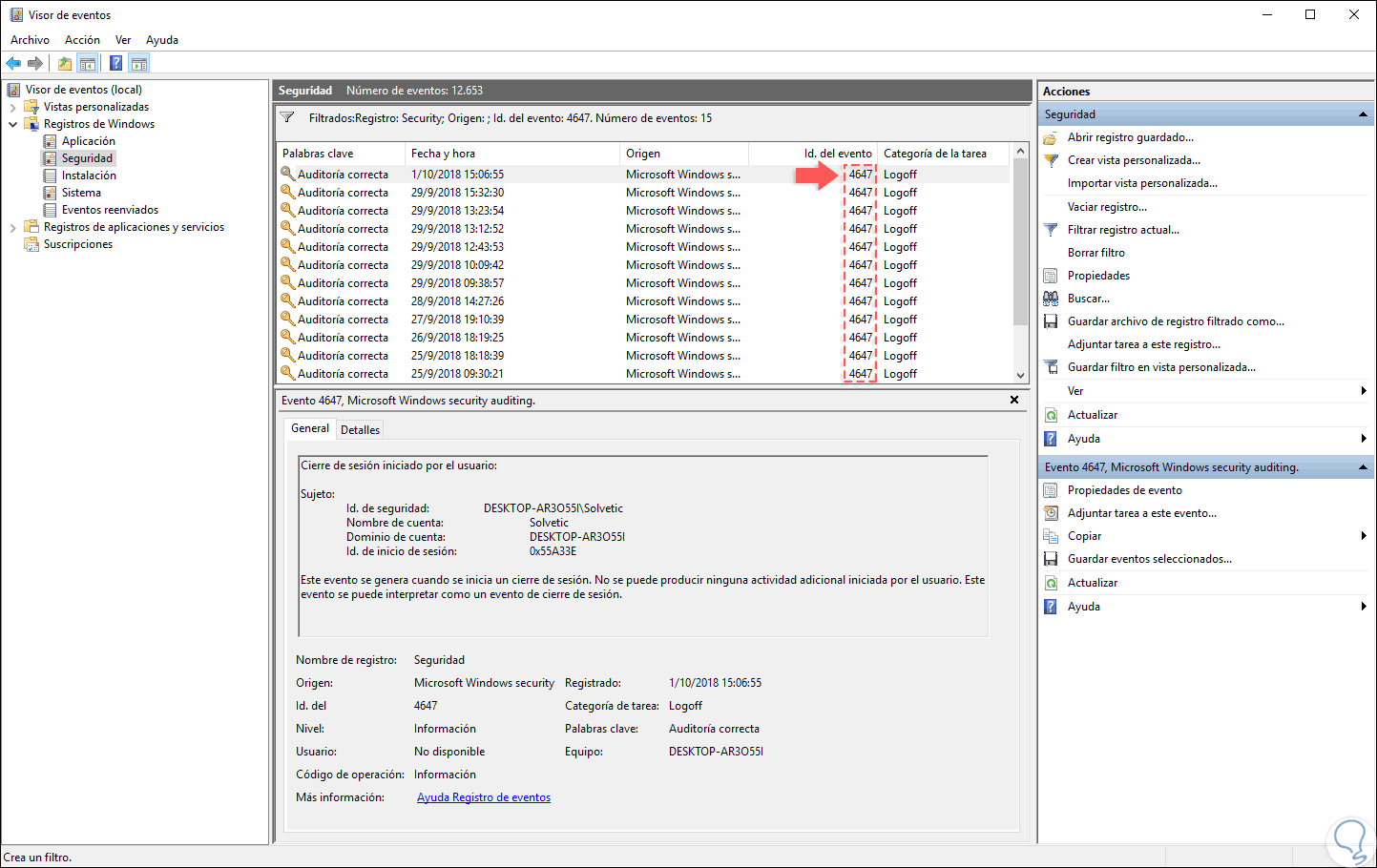
Task: Expand Registros de aplicaciones y servicios node
Action: 12,227
